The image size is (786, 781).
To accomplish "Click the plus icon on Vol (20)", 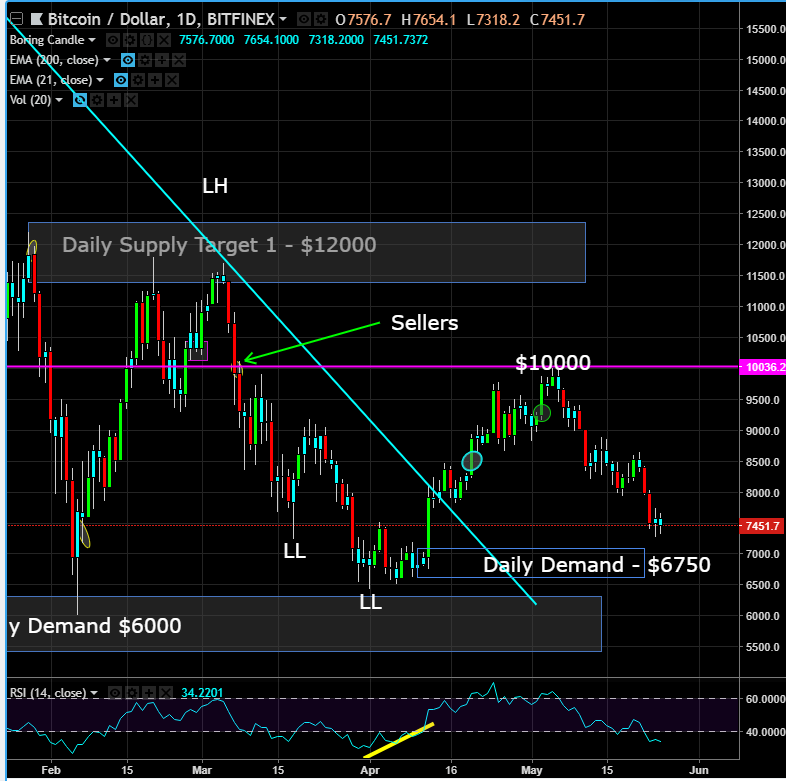I will [114, 100].
